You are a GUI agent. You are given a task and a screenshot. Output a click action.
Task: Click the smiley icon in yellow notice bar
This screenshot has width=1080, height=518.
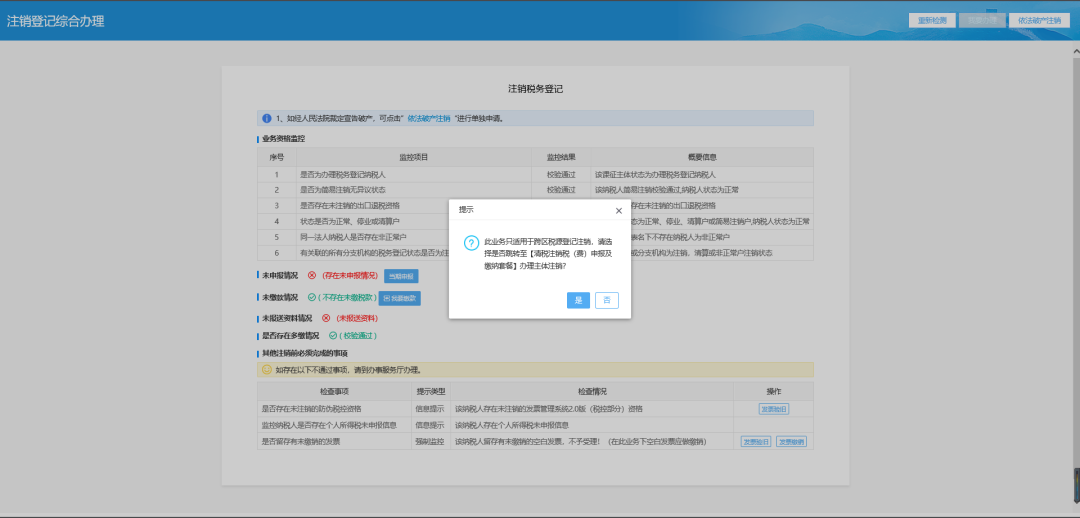(267, 370)
